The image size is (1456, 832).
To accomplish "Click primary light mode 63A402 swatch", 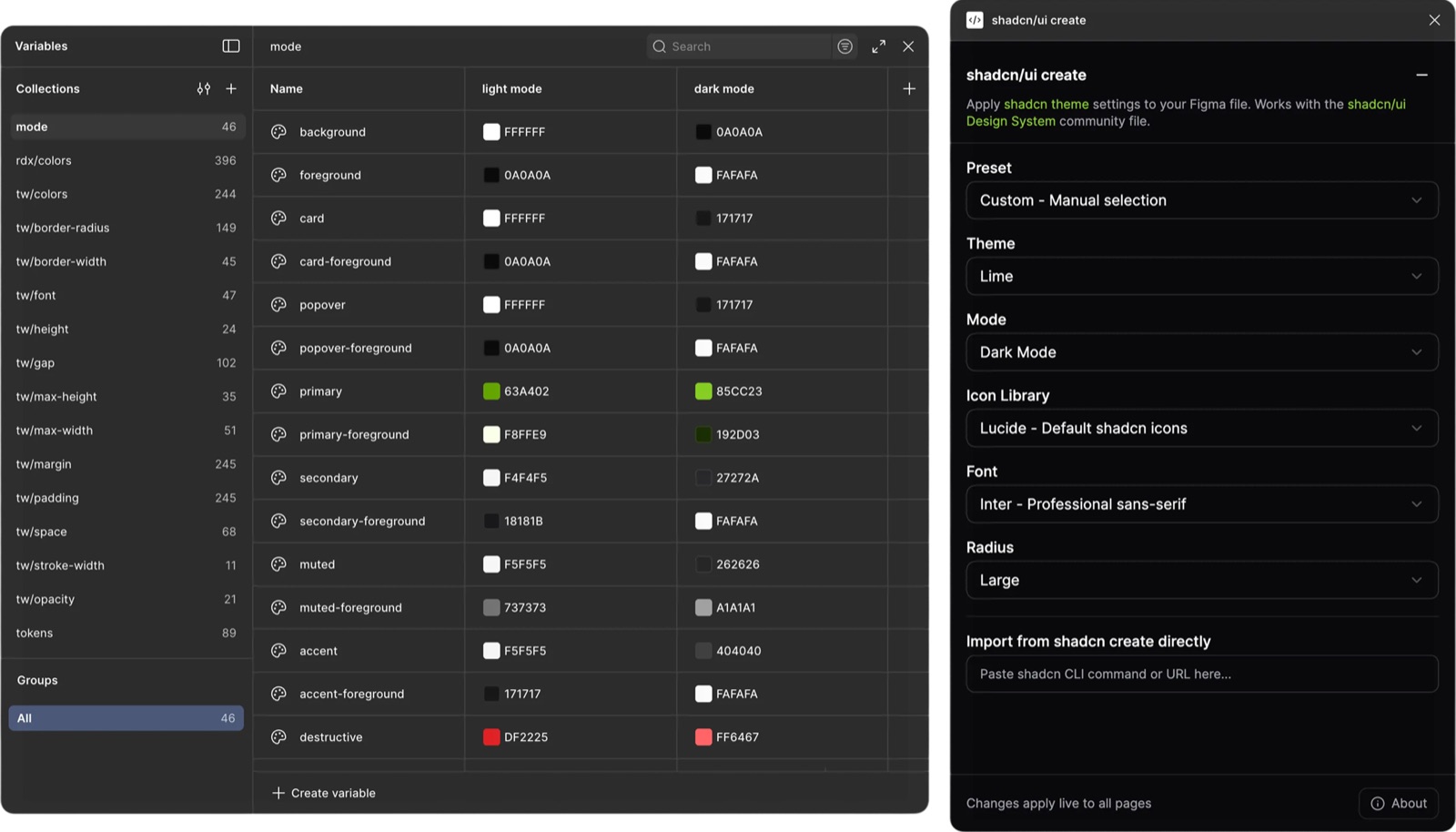I will [491, 391].
